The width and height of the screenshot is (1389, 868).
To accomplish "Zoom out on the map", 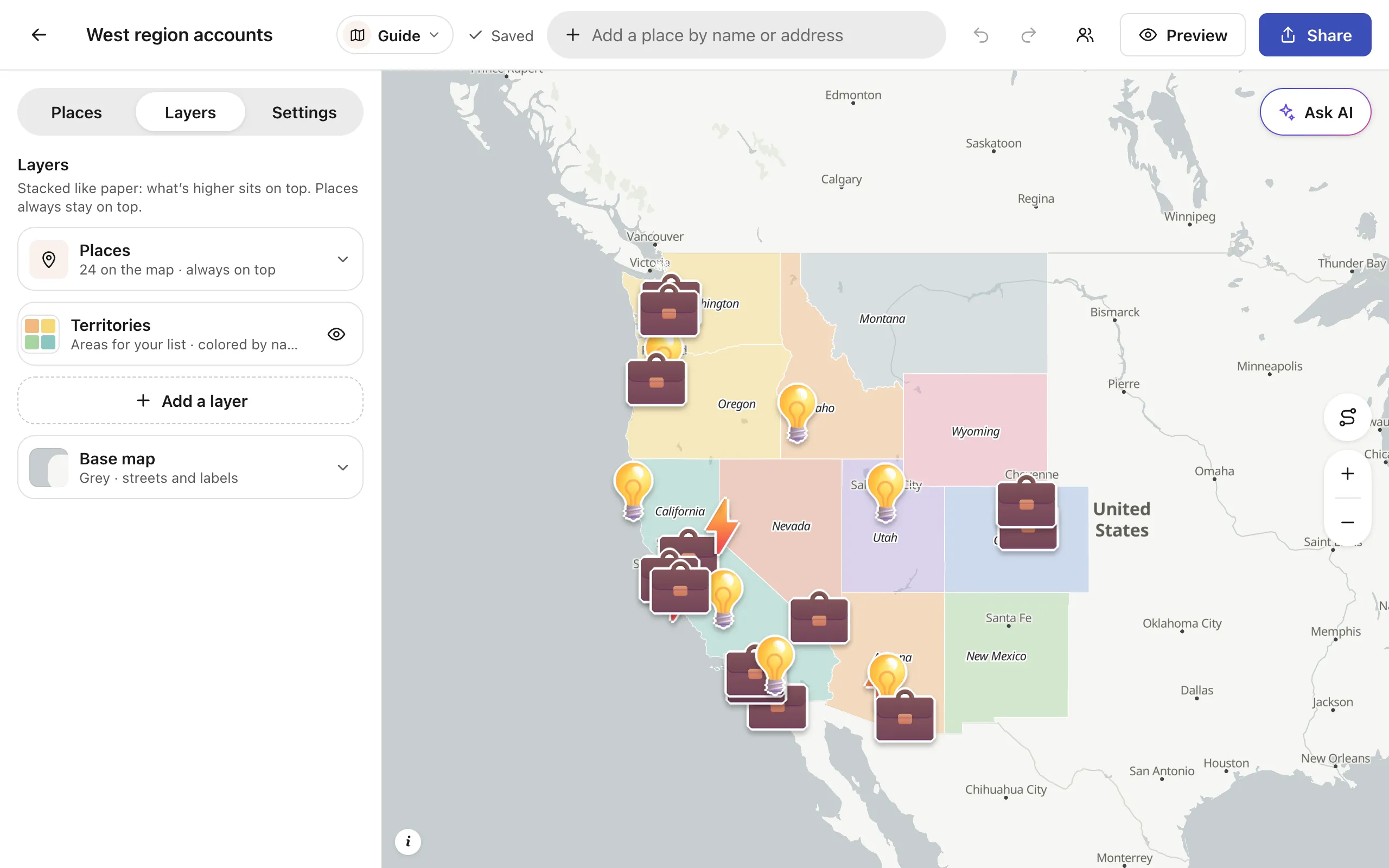I will (x=1347, y=522).
